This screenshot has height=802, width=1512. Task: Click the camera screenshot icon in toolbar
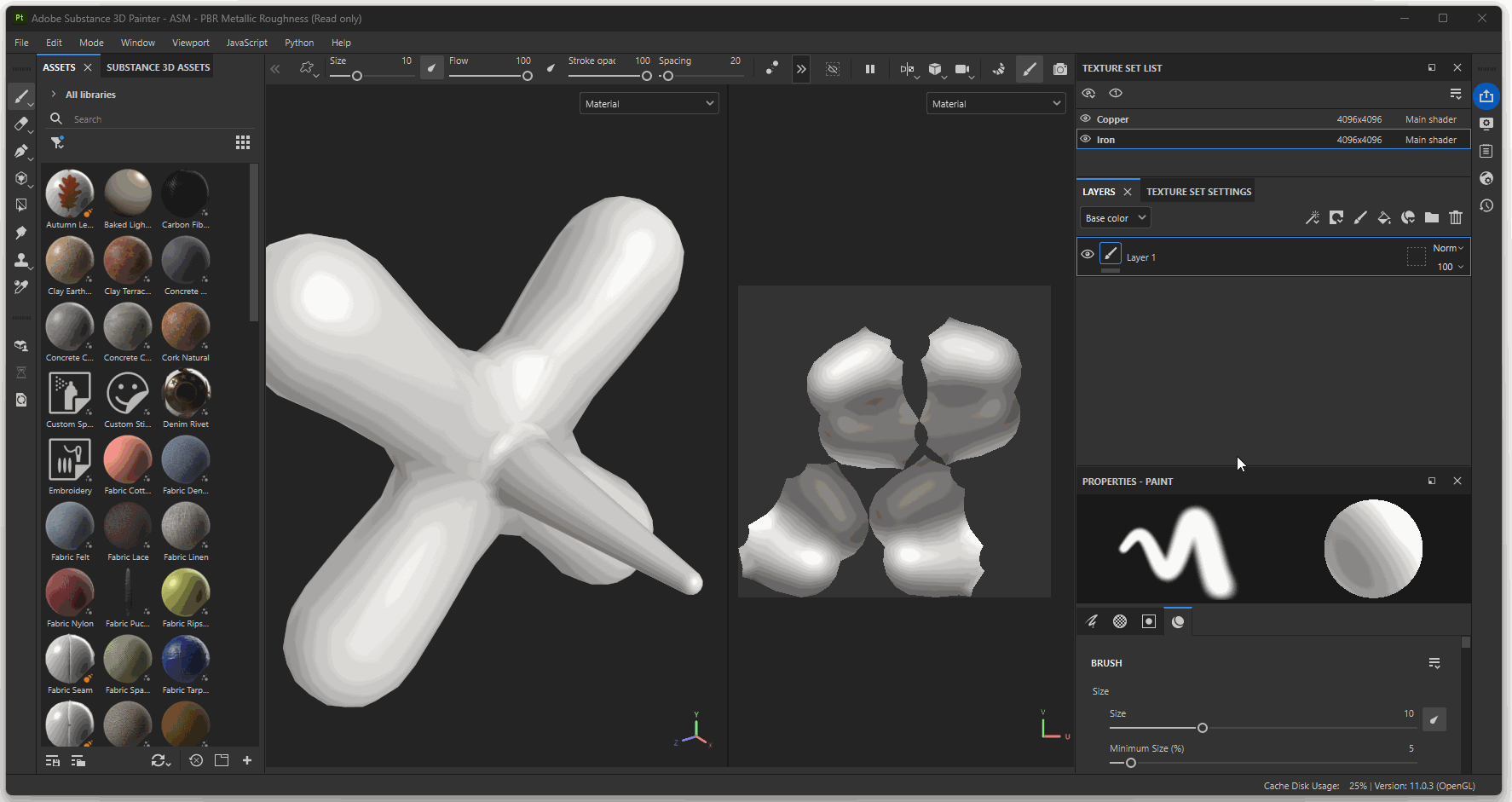(x=1059, y=69)
